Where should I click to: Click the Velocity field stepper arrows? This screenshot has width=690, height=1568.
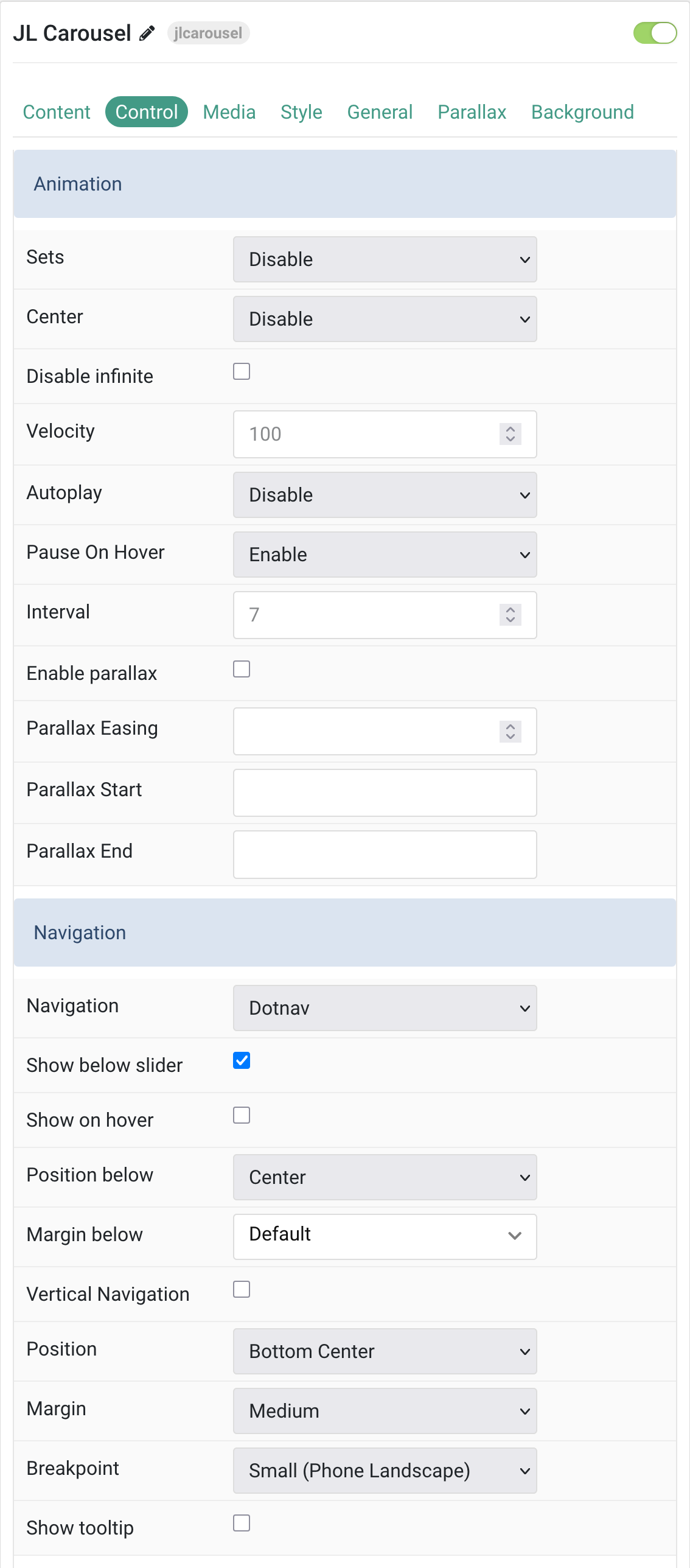pos(510,434)
